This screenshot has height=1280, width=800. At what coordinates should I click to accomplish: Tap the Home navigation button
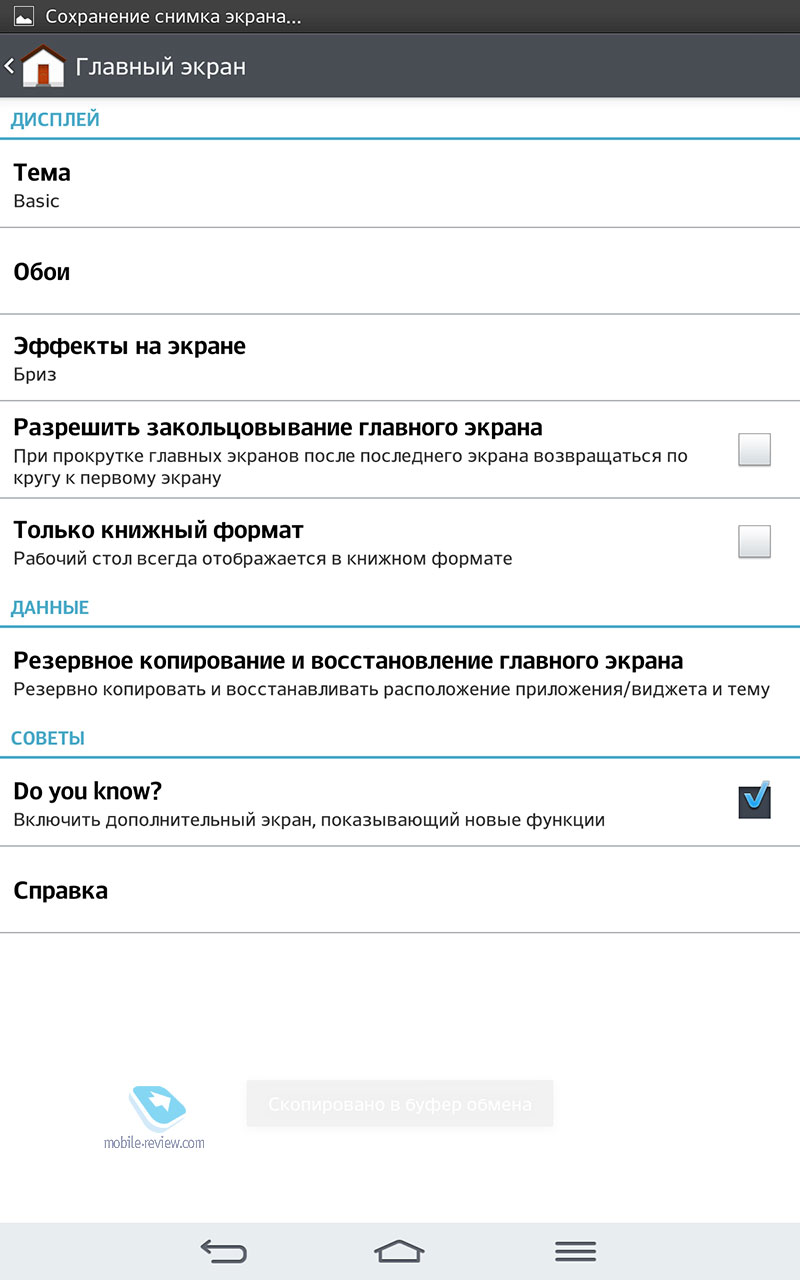[399, 1250]
